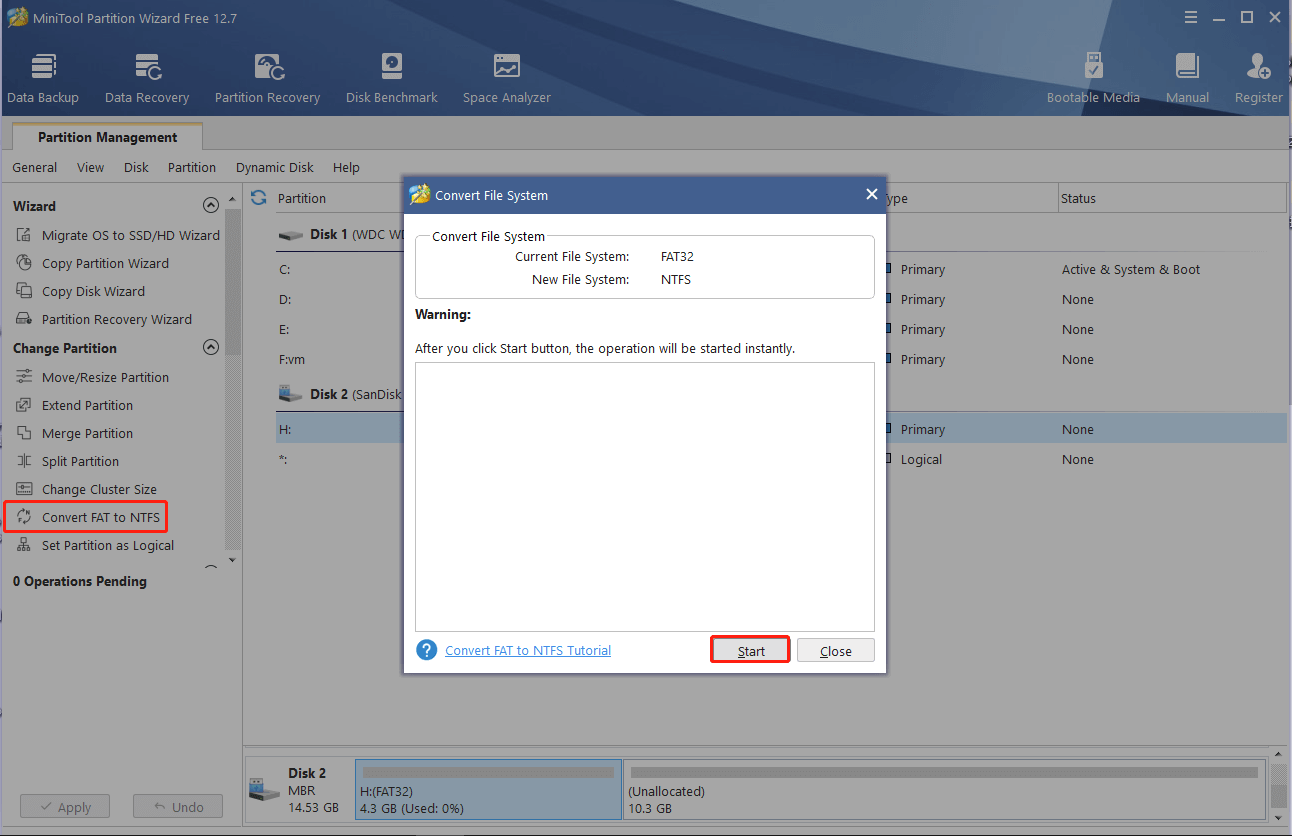Click the Close button in dialog

coord(836,650)
